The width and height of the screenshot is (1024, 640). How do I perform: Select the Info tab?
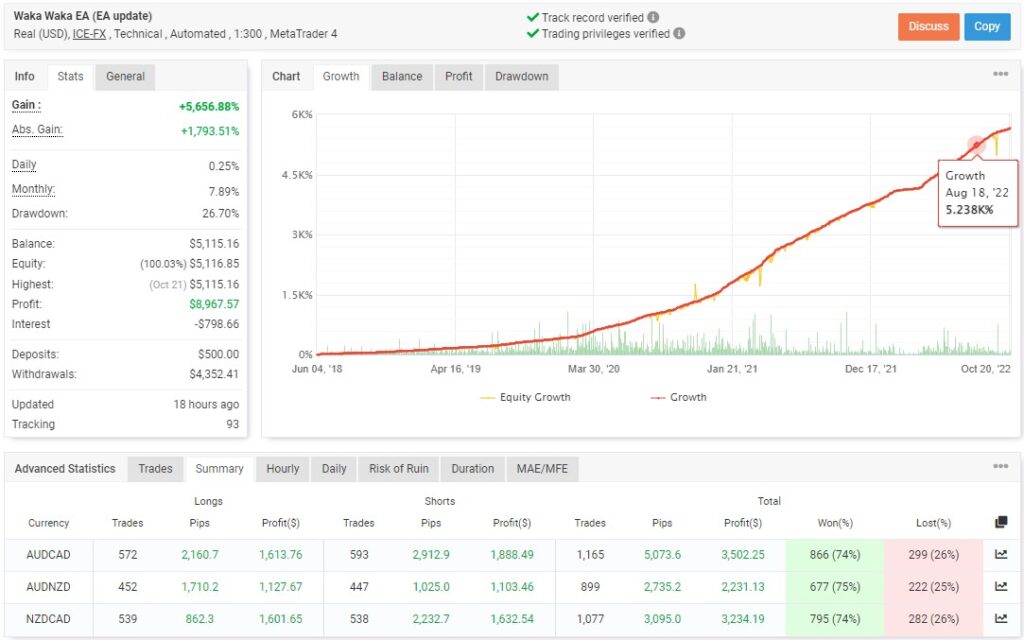click(x=25, y=76)
